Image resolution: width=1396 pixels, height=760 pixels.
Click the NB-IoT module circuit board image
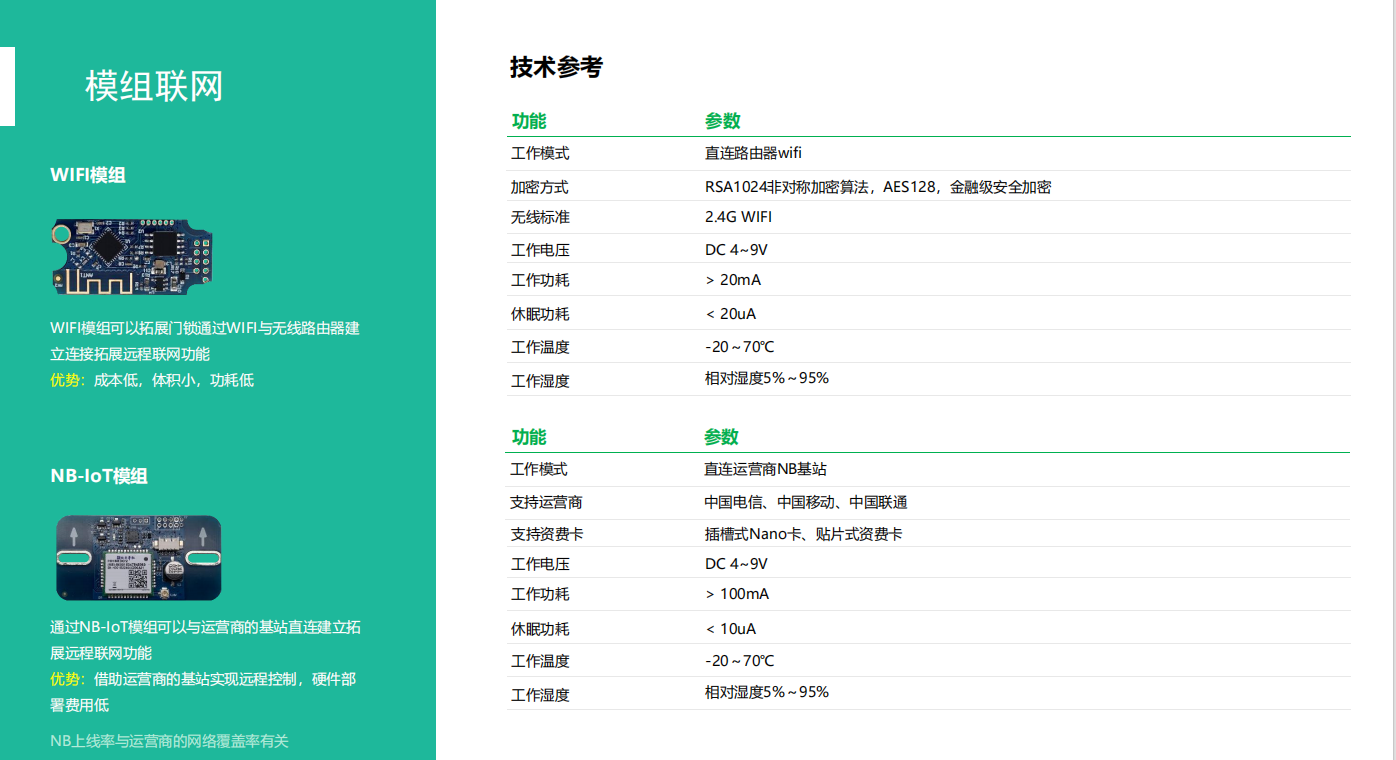pyautogui.click(x=138, y=557)
